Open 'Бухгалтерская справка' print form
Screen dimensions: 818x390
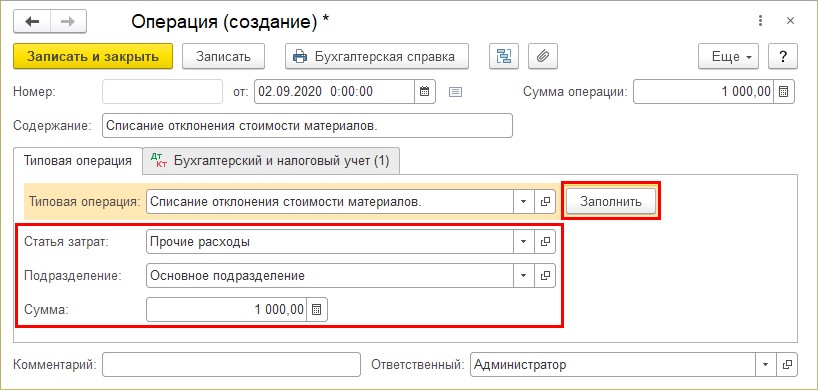tap(377, 56)
